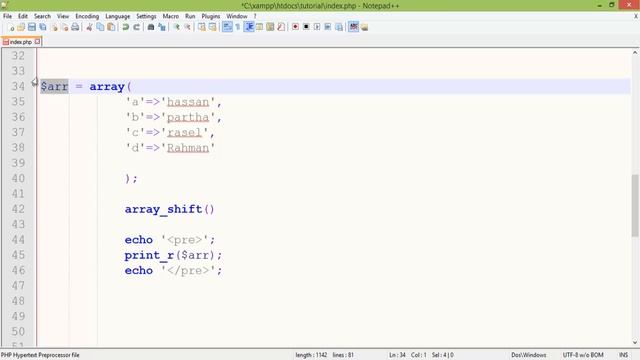Open the Search menu
Image resolution: width=640 pixels, height=360 pixels.
point(42,16)
